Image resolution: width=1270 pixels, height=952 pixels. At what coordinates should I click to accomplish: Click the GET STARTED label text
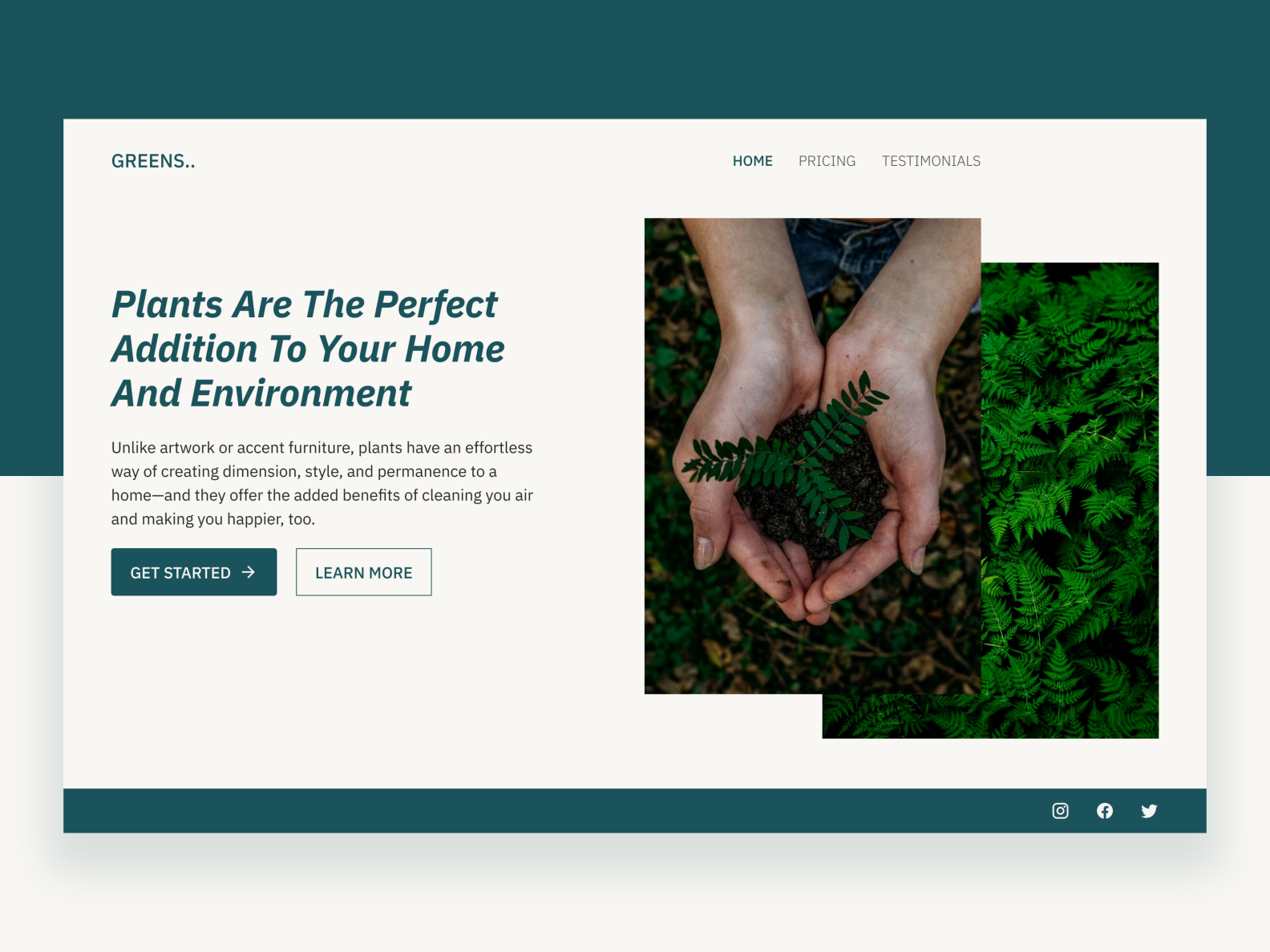point(180,573)
